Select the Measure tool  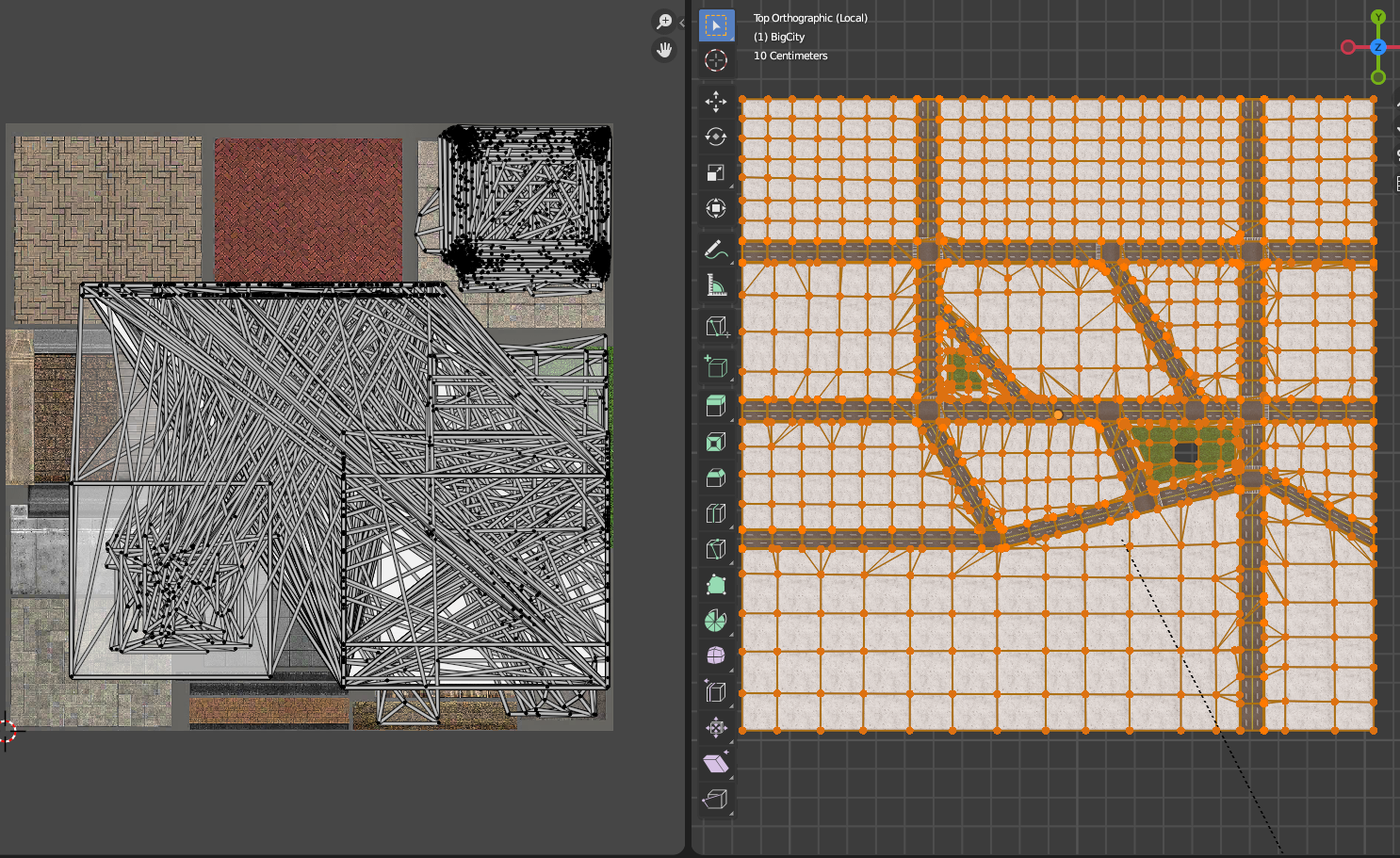point(716,285)
